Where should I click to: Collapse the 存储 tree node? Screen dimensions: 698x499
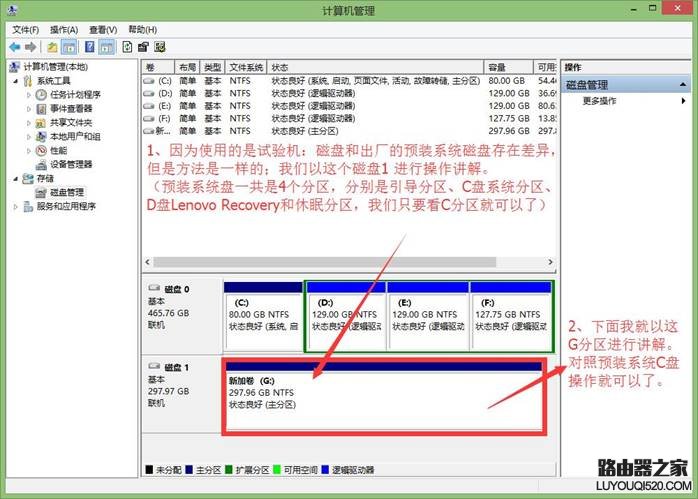(16, 179)
